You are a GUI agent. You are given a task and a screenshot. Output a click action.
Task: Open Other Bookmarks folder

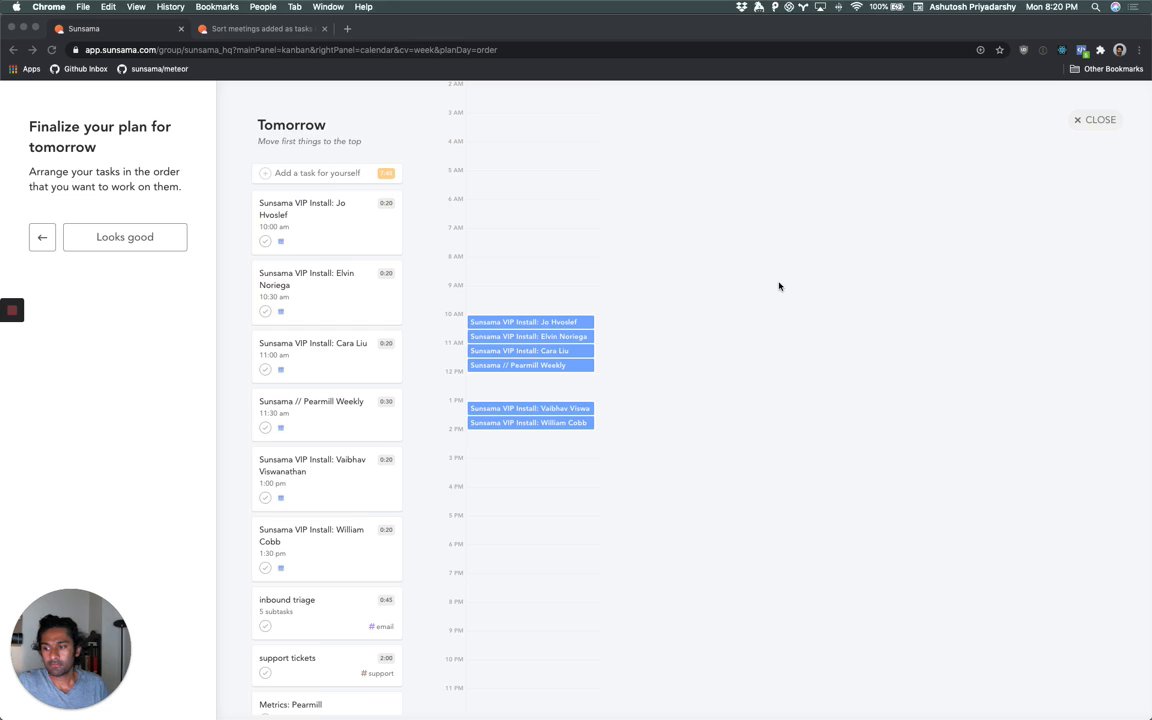[1106, 69]
